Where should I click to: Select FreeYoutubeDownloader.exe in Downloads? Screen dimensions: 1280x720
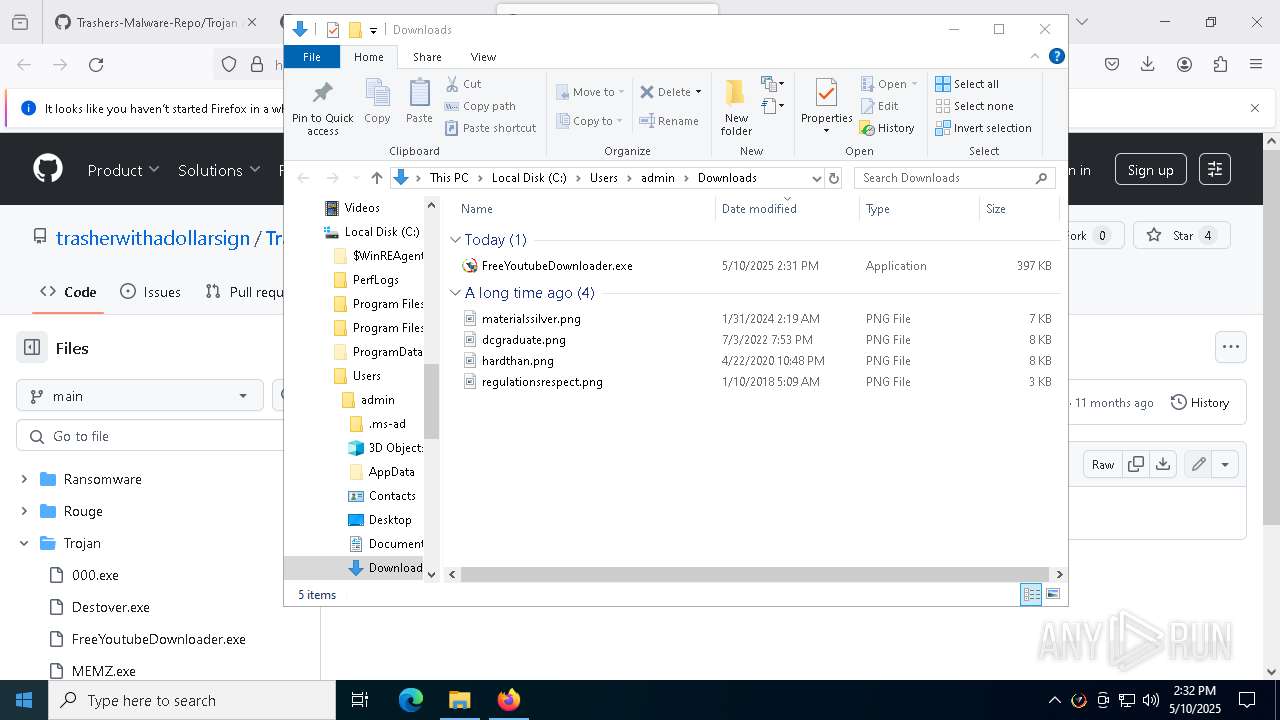[556, 266]
